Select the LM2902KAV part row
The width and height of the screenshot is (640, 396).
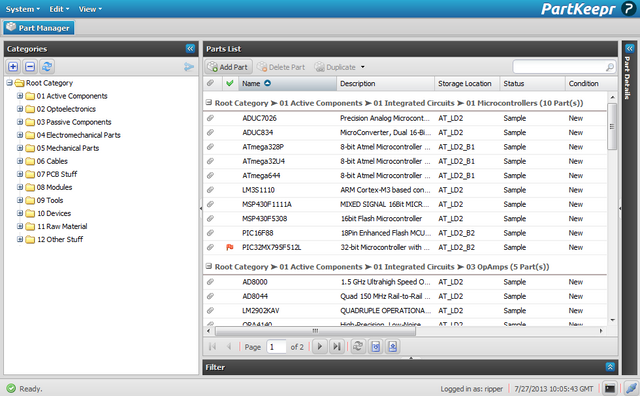pos(405,311)
